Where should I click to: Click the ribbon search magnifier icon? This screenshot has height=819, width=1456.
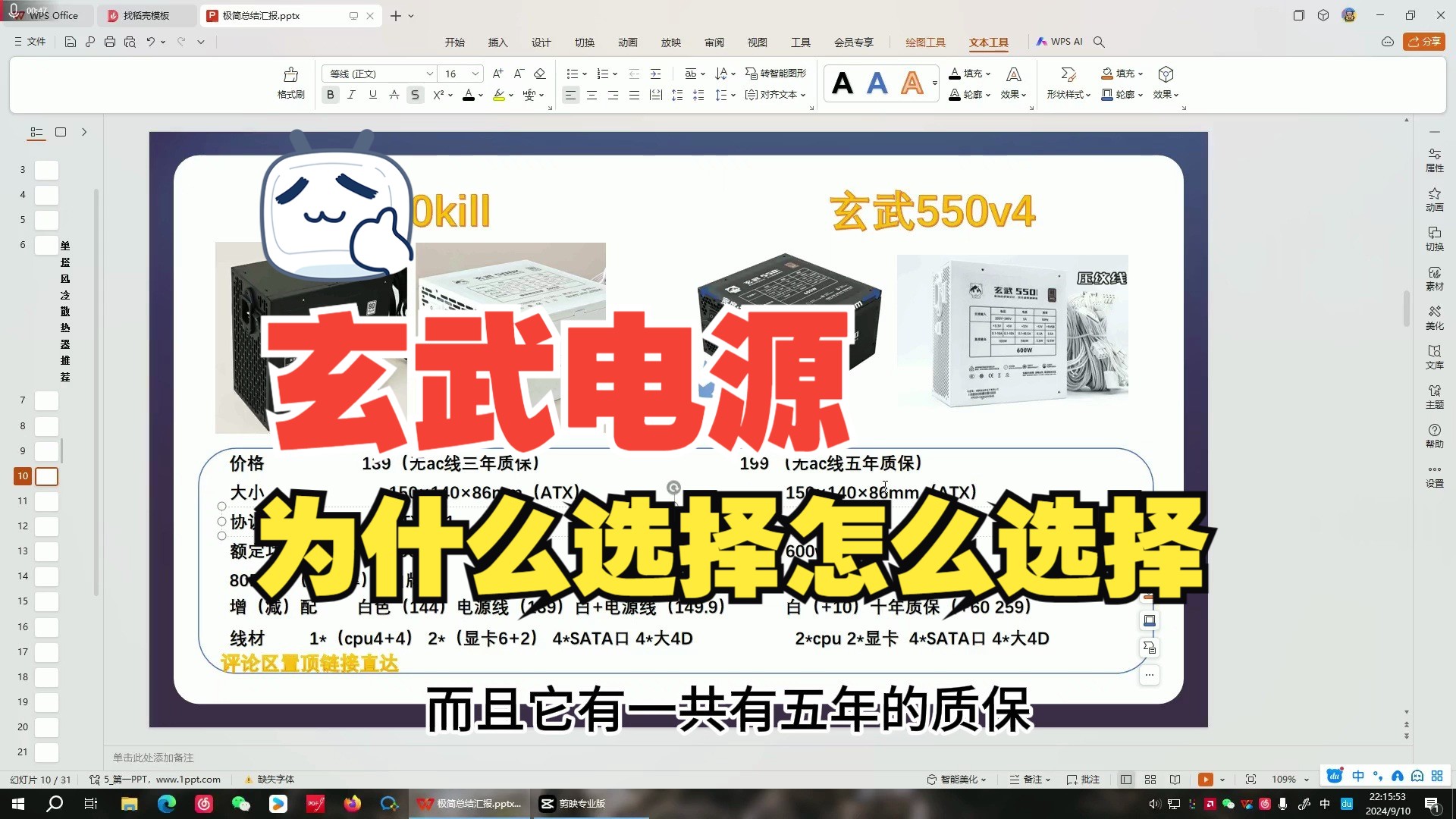click(x=1099, y=42)
